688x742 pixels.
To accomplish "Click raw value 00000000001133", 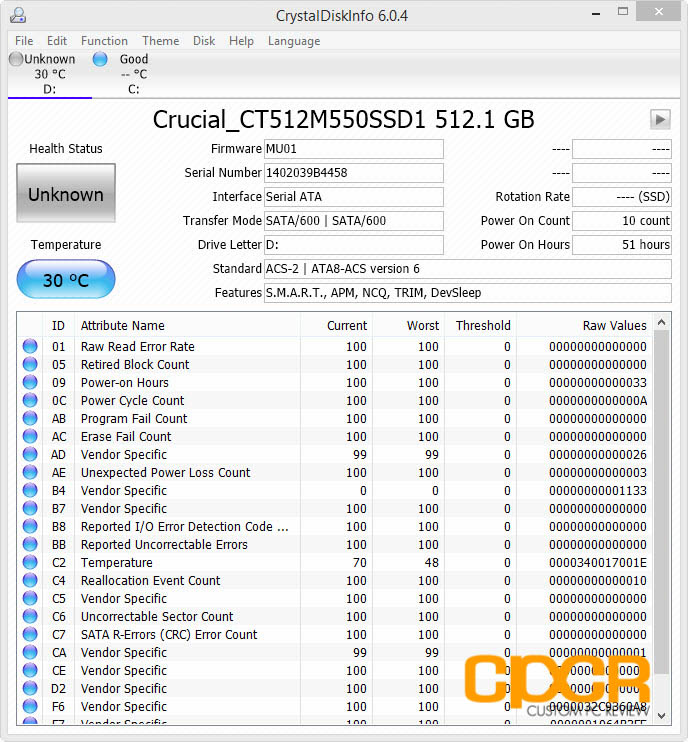I will (x=598, y=490).
